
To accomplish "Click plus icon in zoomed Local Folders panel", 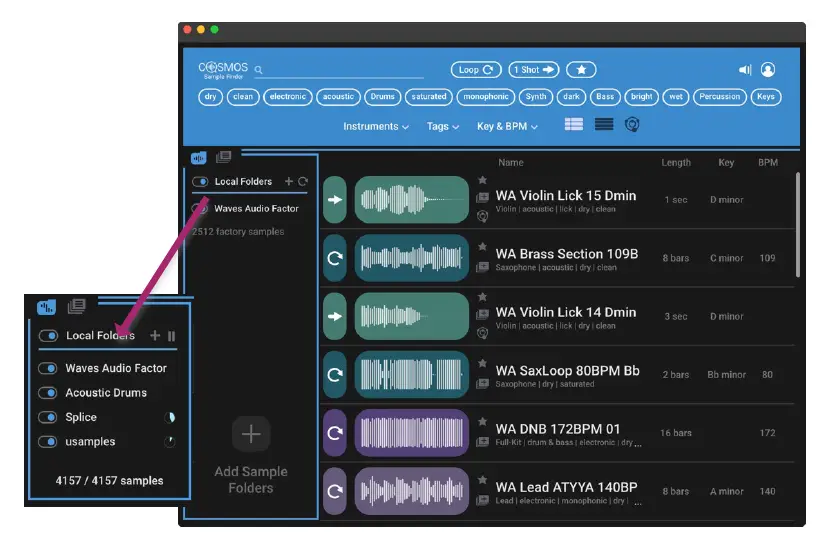I will (155, 335).
